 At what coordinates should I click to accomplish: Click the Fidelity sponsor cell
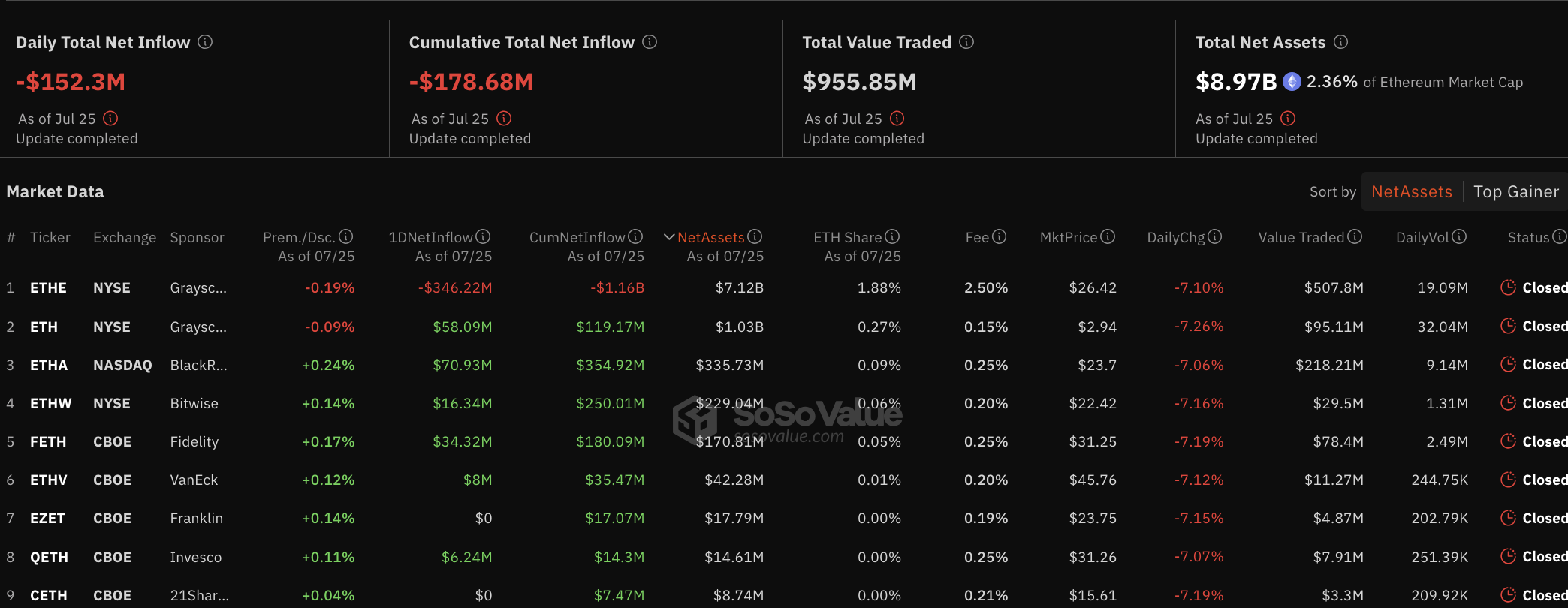(194, 441)
